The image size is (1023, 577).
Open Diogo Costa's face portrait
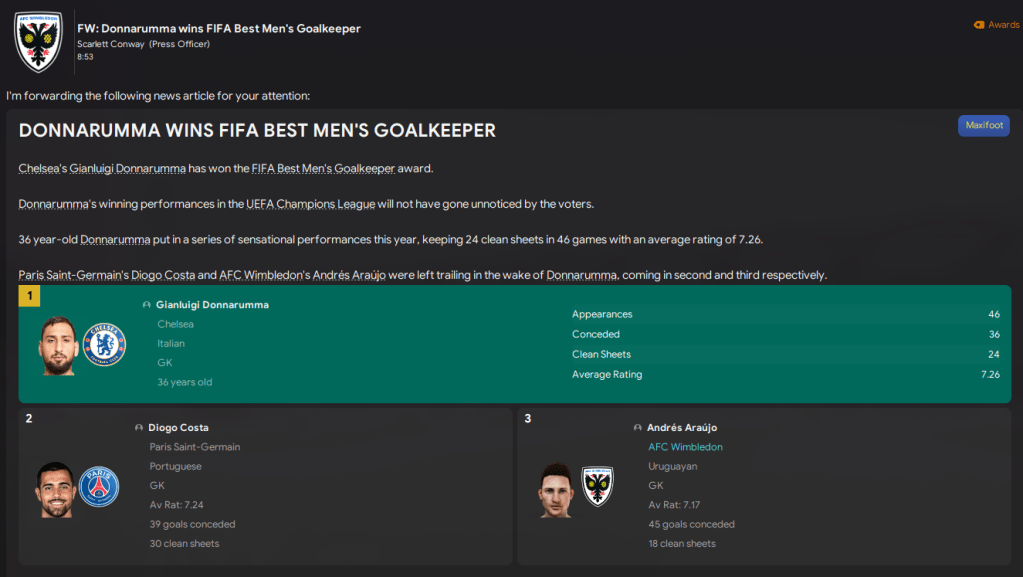coord(55,488)
